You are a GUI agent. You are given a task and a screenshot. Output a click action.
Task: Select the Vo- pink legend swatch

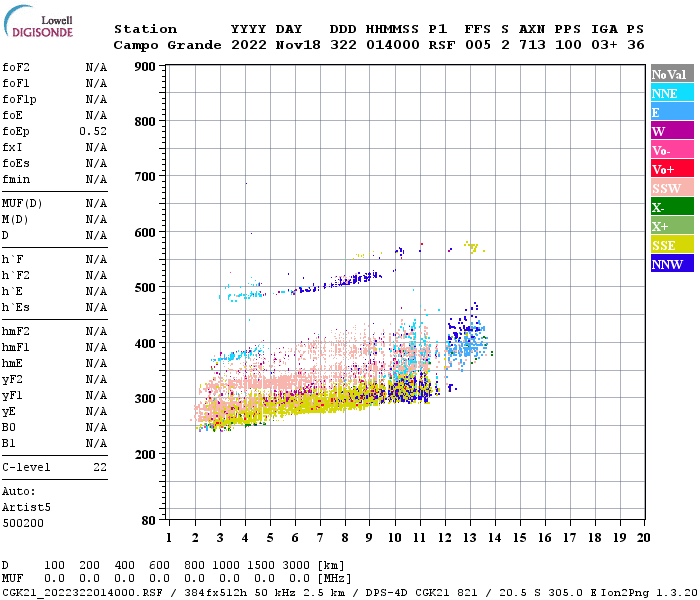672,150
